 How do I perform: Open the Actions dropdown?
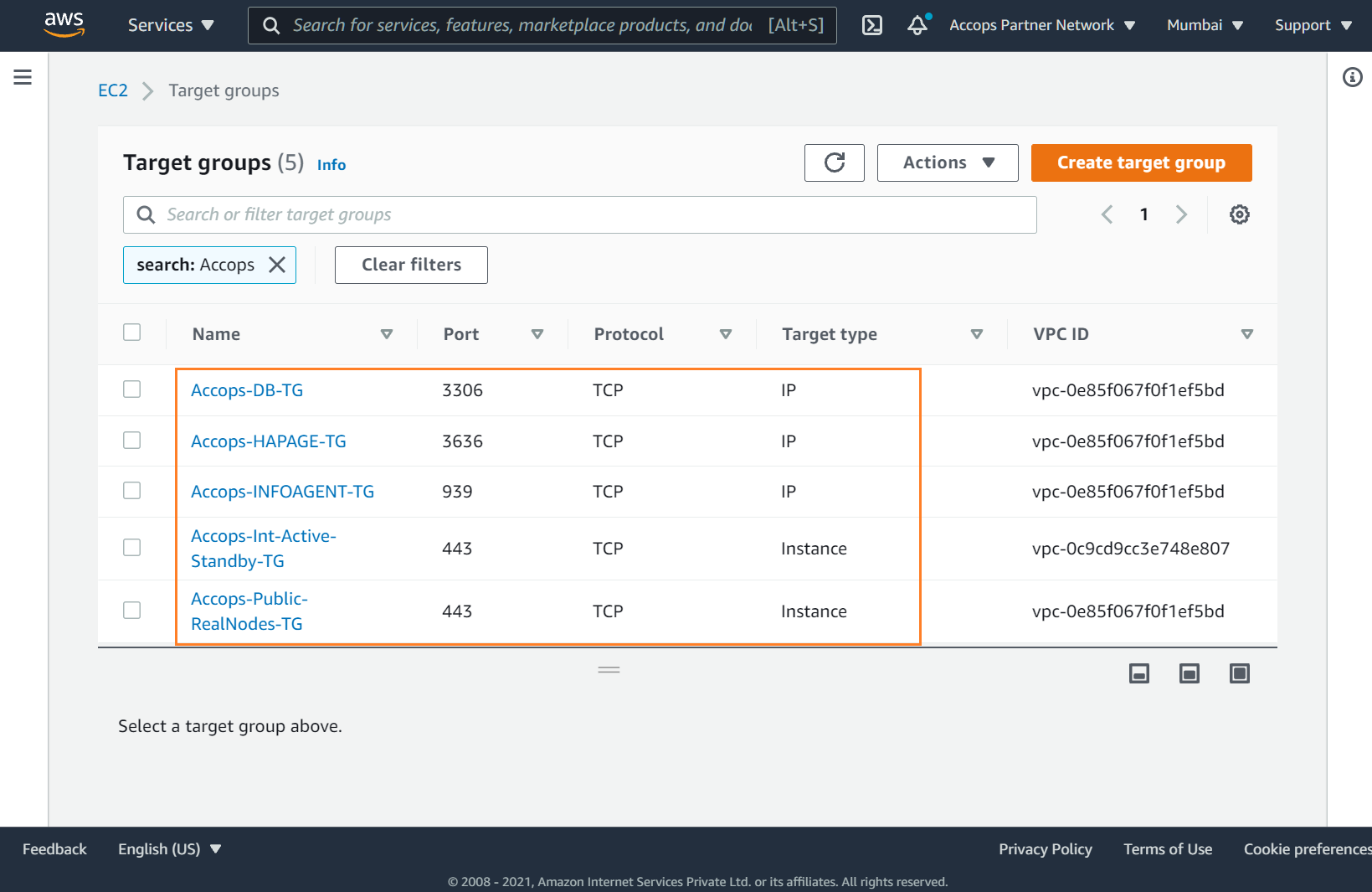pos(948,162)
